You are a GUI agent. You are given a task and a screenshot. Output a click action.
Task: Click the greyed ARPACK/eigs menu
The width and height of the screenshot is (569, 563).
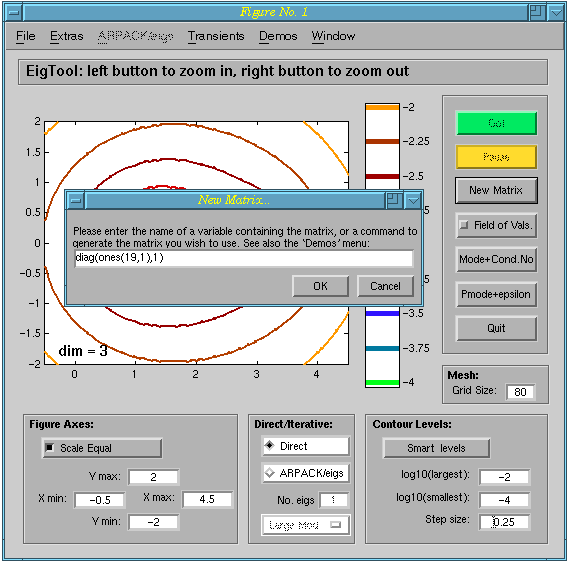(135, 36)
